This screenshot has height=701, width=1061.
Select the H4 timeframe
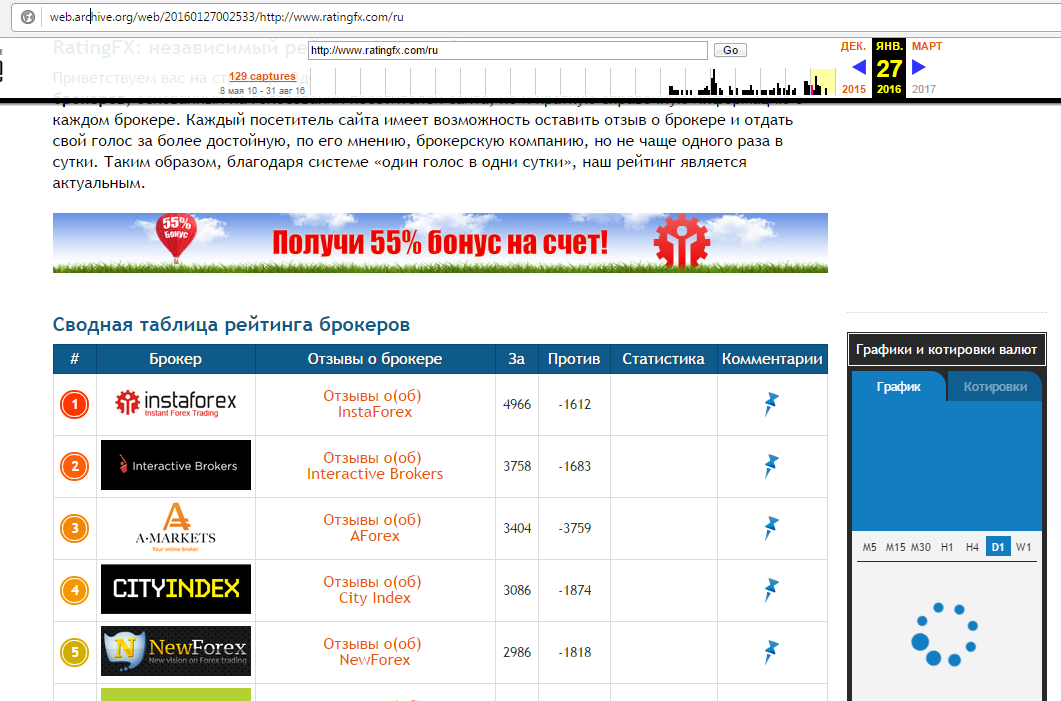click(x=972, y=547)
